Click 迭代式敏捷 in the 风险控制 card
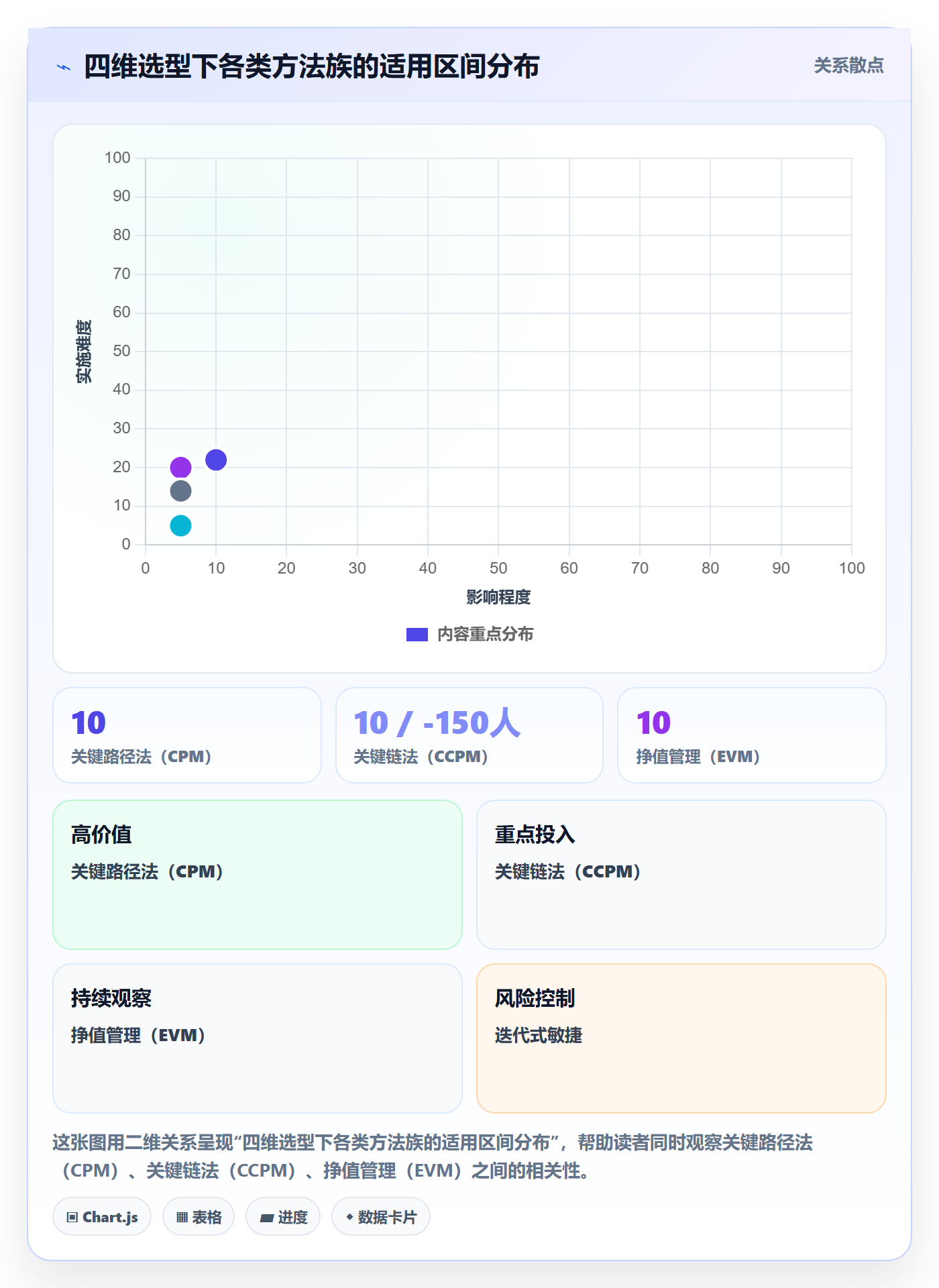This screenshot has width=939, height=1288. pos(539,1035)
